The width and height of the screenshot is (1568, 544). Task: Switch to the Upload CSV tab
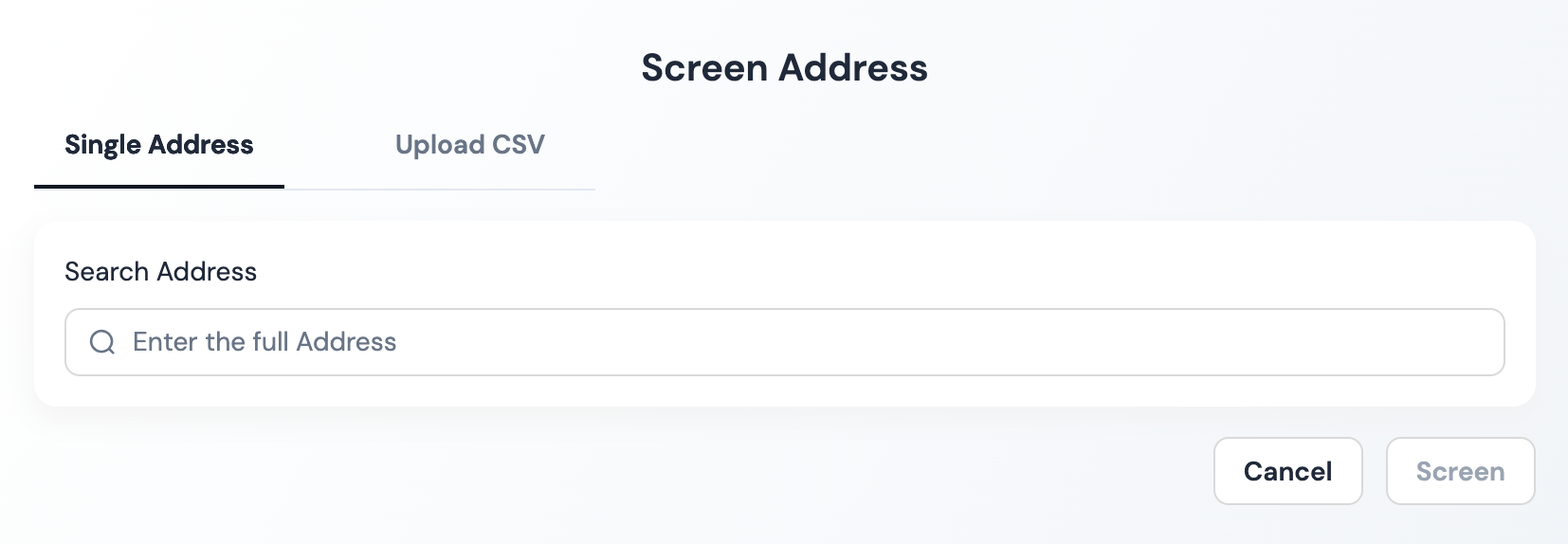(x=469, y=145)
